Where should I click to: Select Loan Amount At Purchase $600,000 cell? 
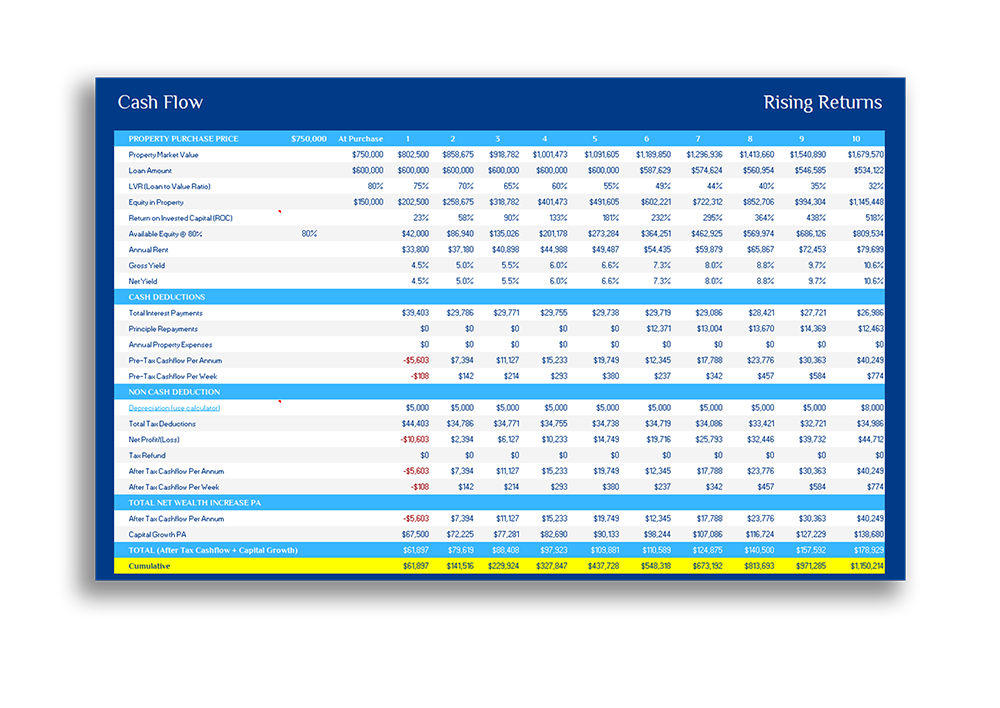(366, 171)
